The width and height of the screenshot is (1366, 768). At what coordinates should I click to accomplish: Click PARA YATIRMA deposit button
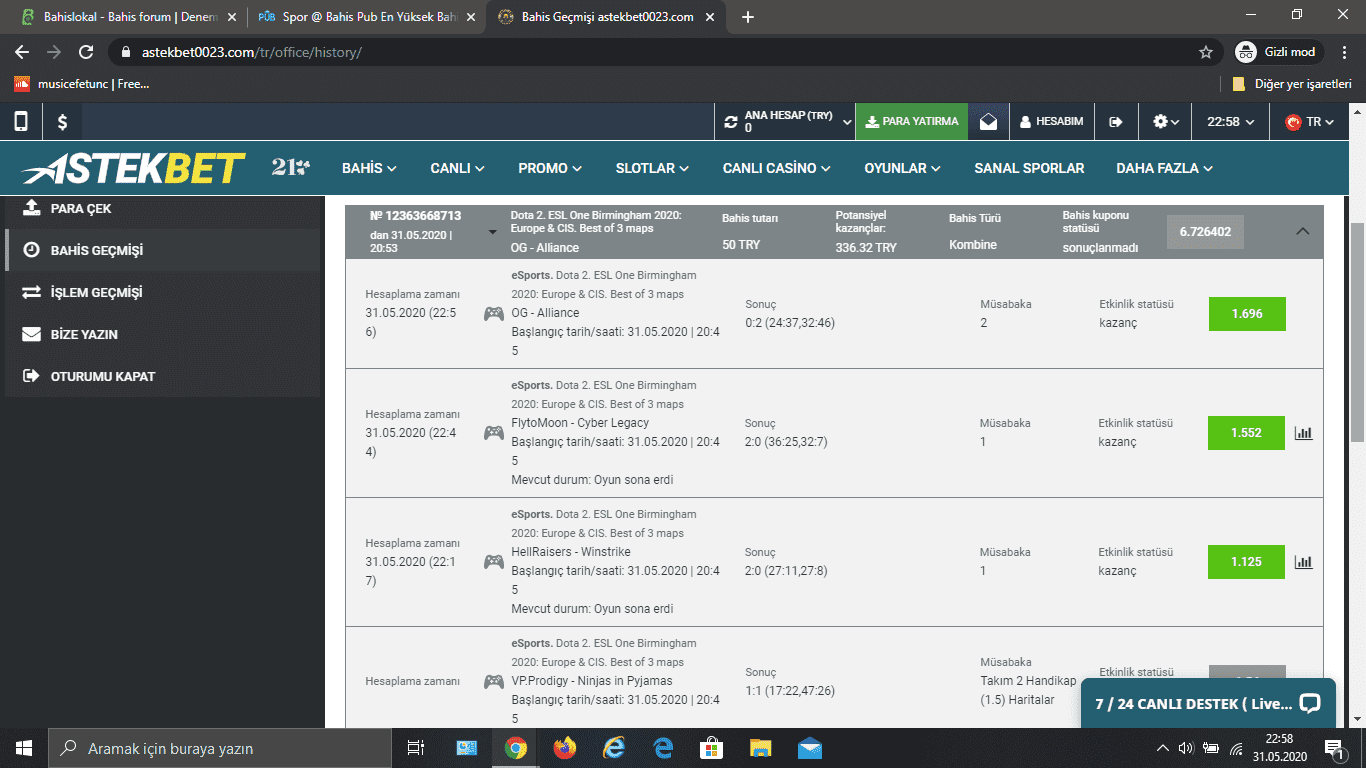[912, 121]
